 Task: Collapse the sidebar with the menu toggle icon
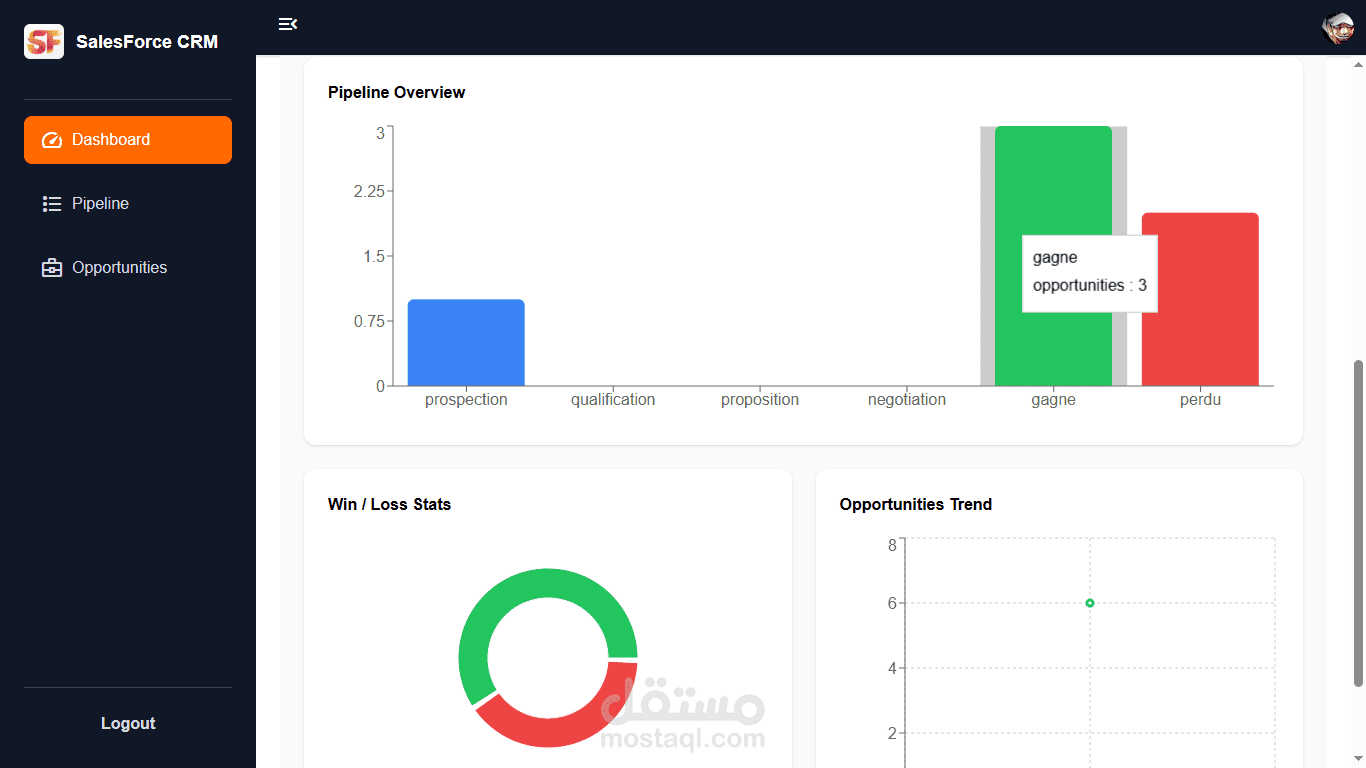[288, 24]
